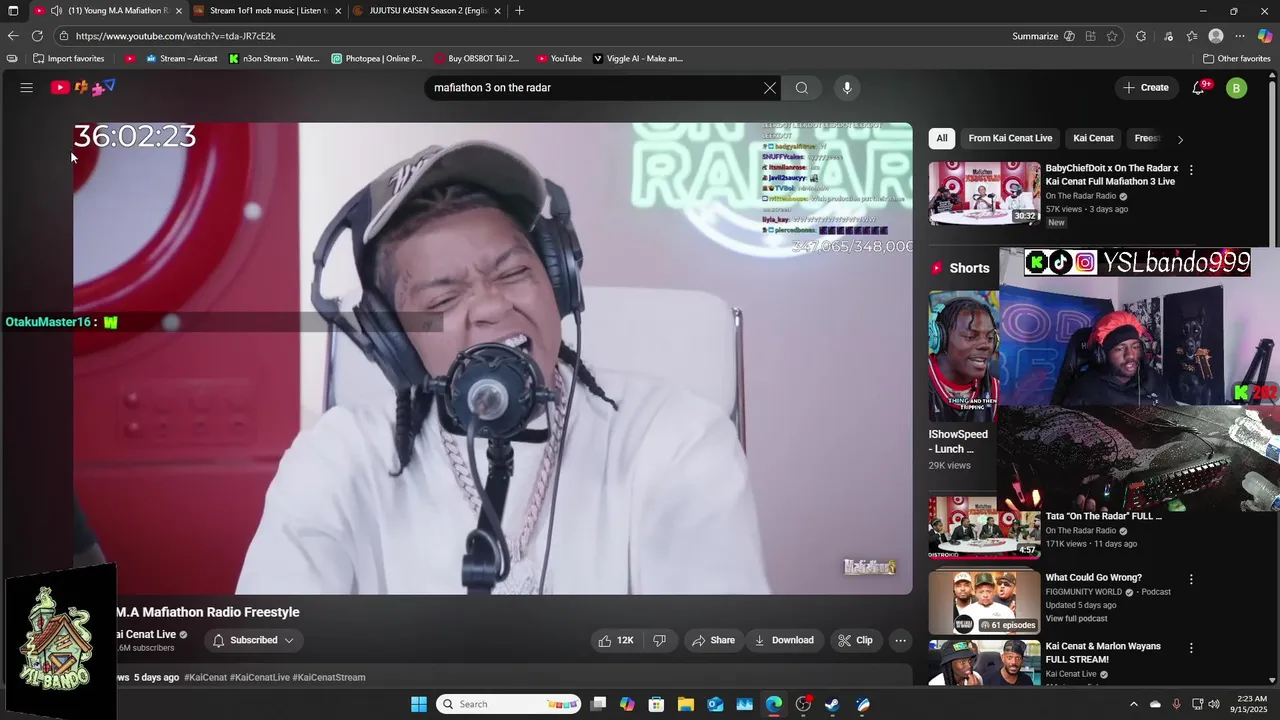The height and width of the screenshot is (720, 1280).
Task: Open the Viggle AI bookmark
Action: [638, 59]
